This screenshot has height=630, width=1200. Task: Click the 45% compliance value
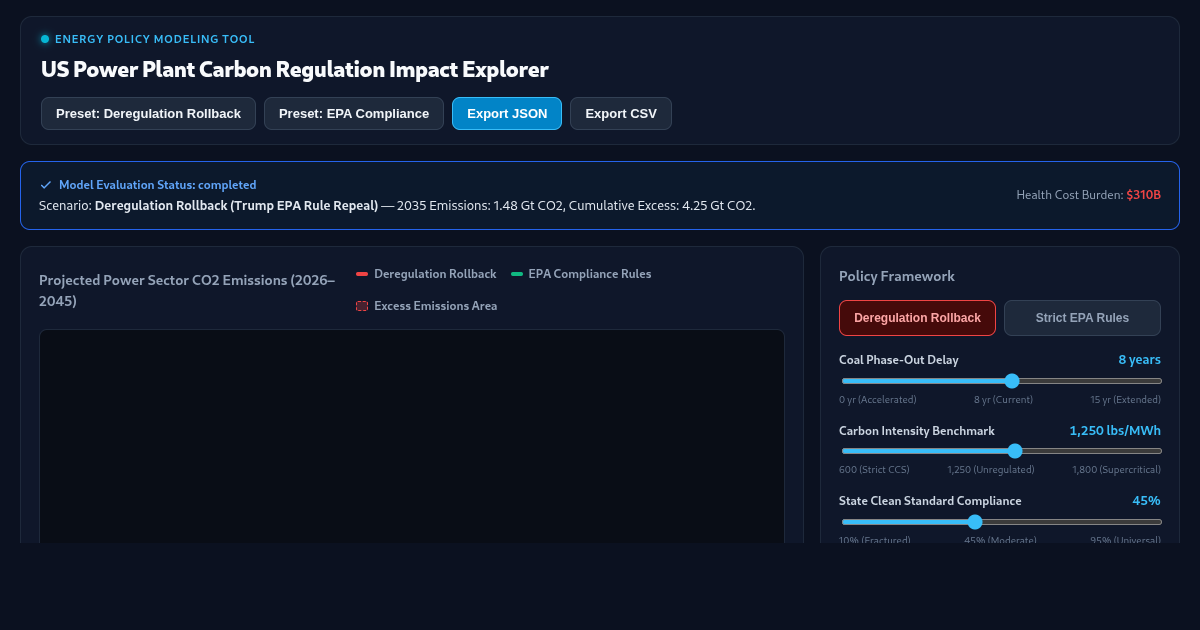pyautogui.click(x=1146, y=501)
